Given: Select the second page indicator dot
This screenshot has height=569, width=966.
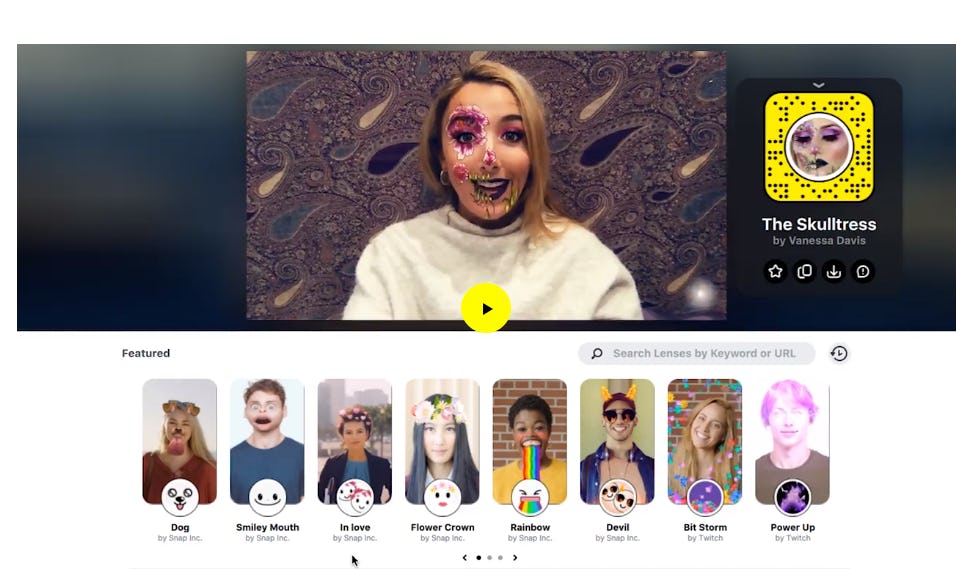Looking at the screenshot, I should [x=490, y=557].
